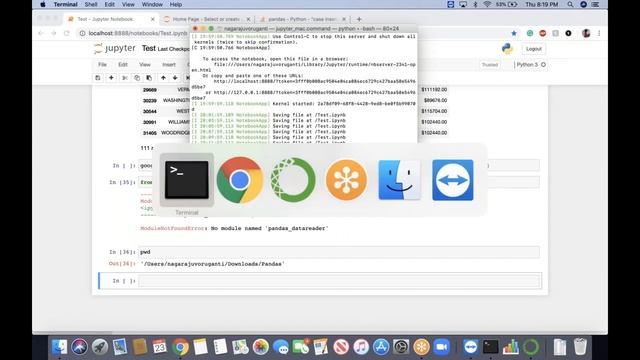Open App Store from the dock
Viewport: 640px width, 360px height.
pos(381,347)
